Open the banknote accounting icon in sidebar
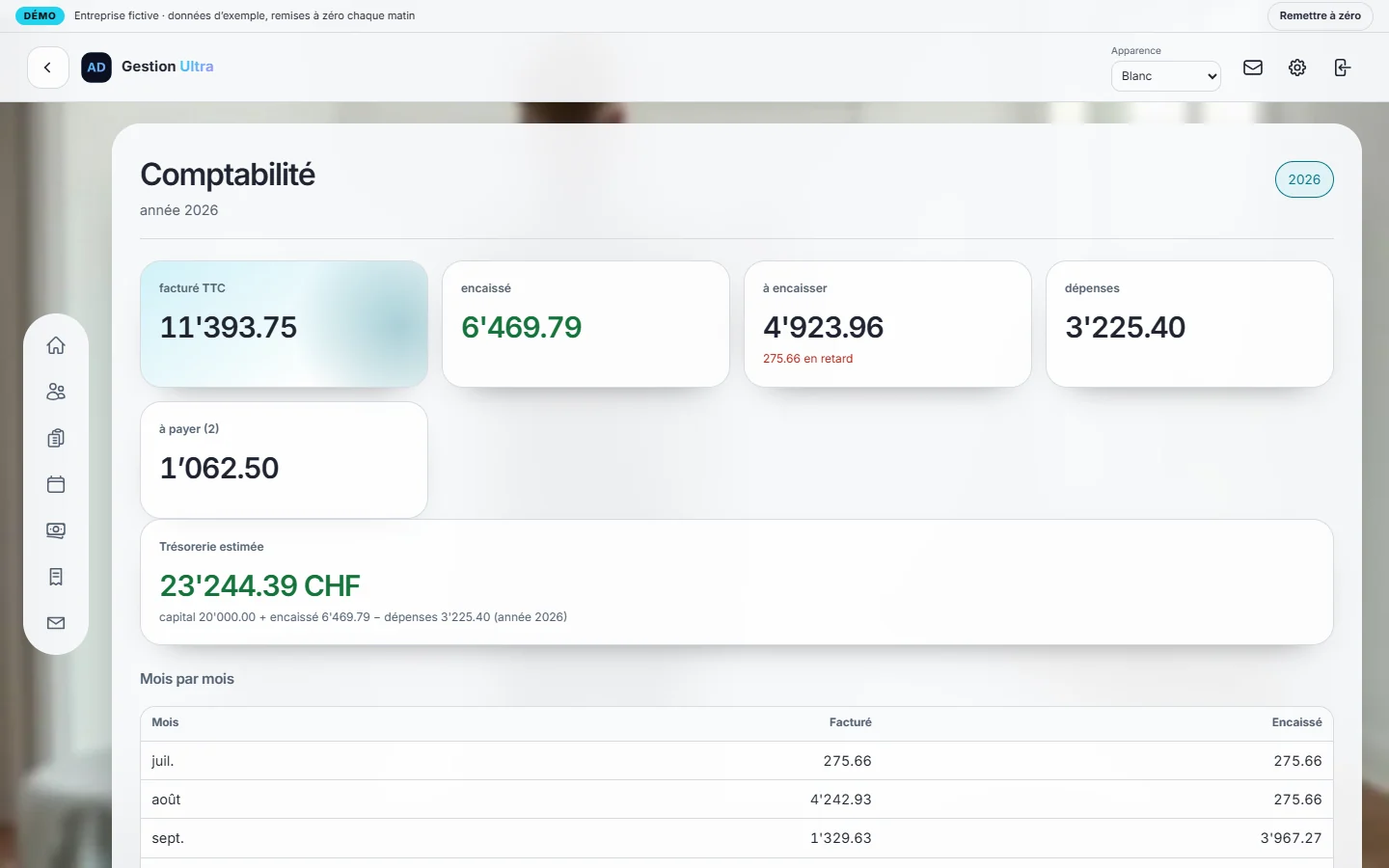The image size is (1389, 868). pyautogui.click(x=56, y=530)
